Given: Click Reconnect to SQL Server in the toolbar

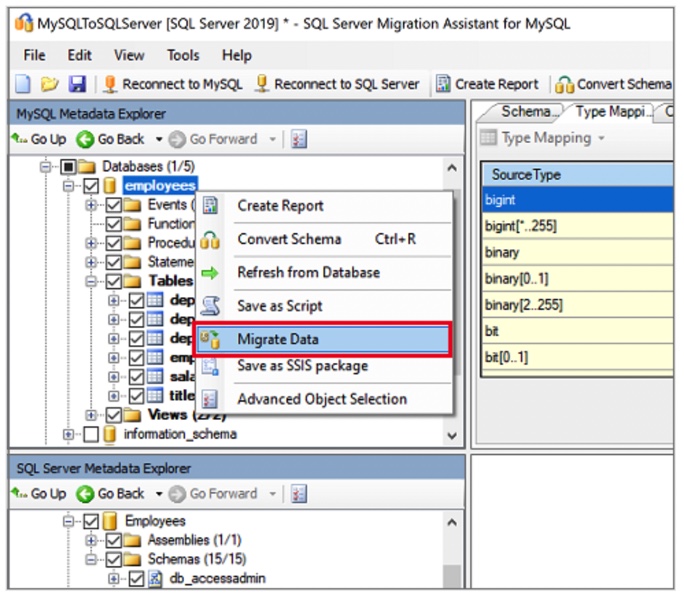Looking at the screenshot, I should coord(338,84).
